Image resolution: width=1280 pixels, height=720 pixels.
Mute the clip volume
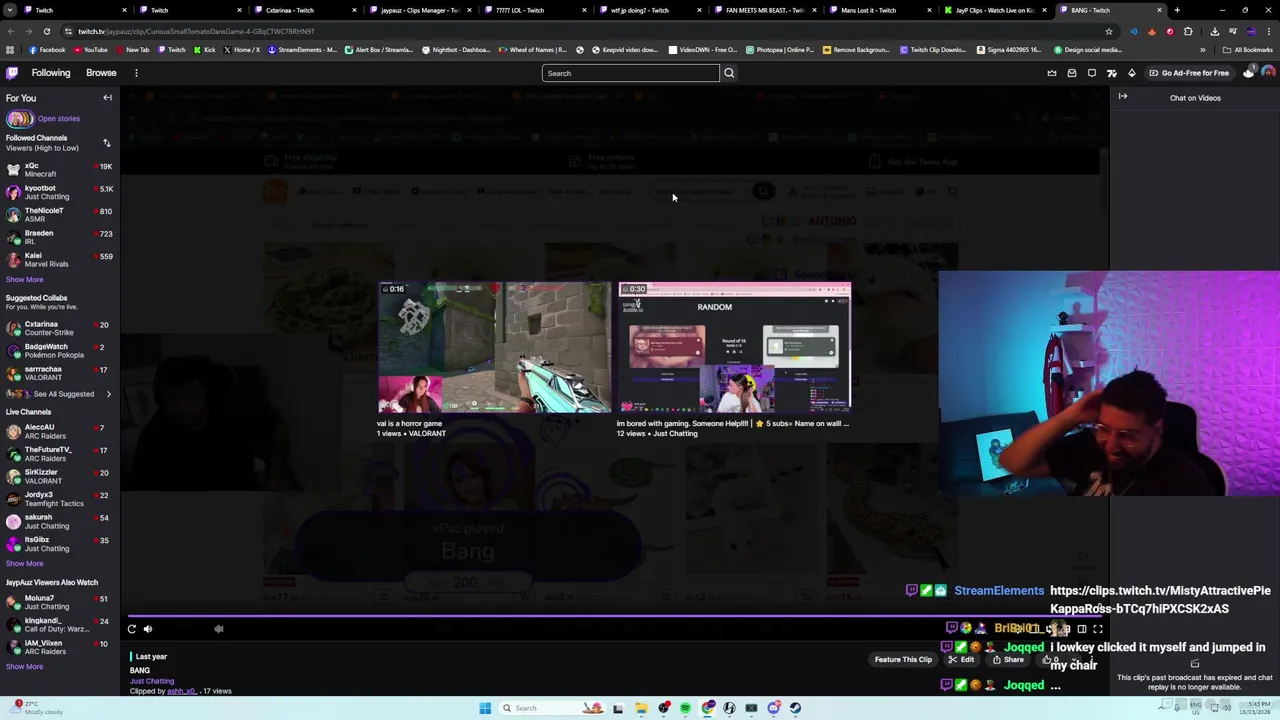click(148, 629)
